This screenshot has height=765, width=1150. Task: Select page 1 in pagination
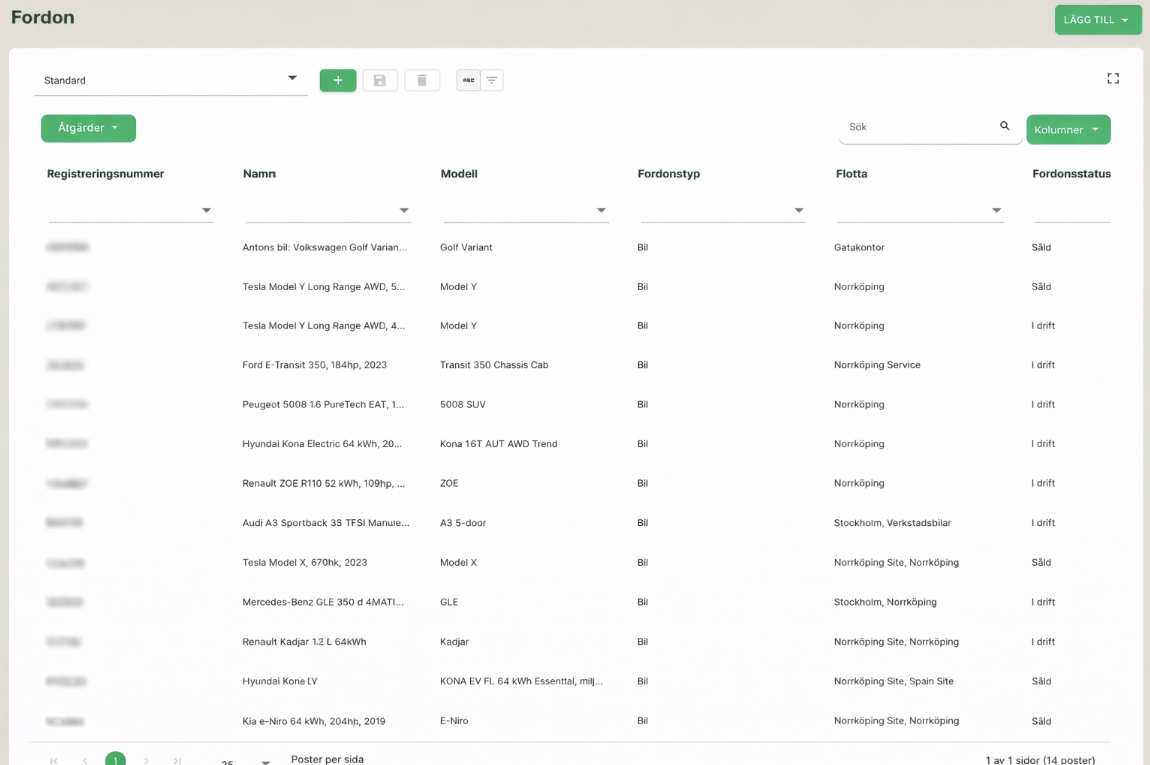pyautogui.click(x=116, y=760)
